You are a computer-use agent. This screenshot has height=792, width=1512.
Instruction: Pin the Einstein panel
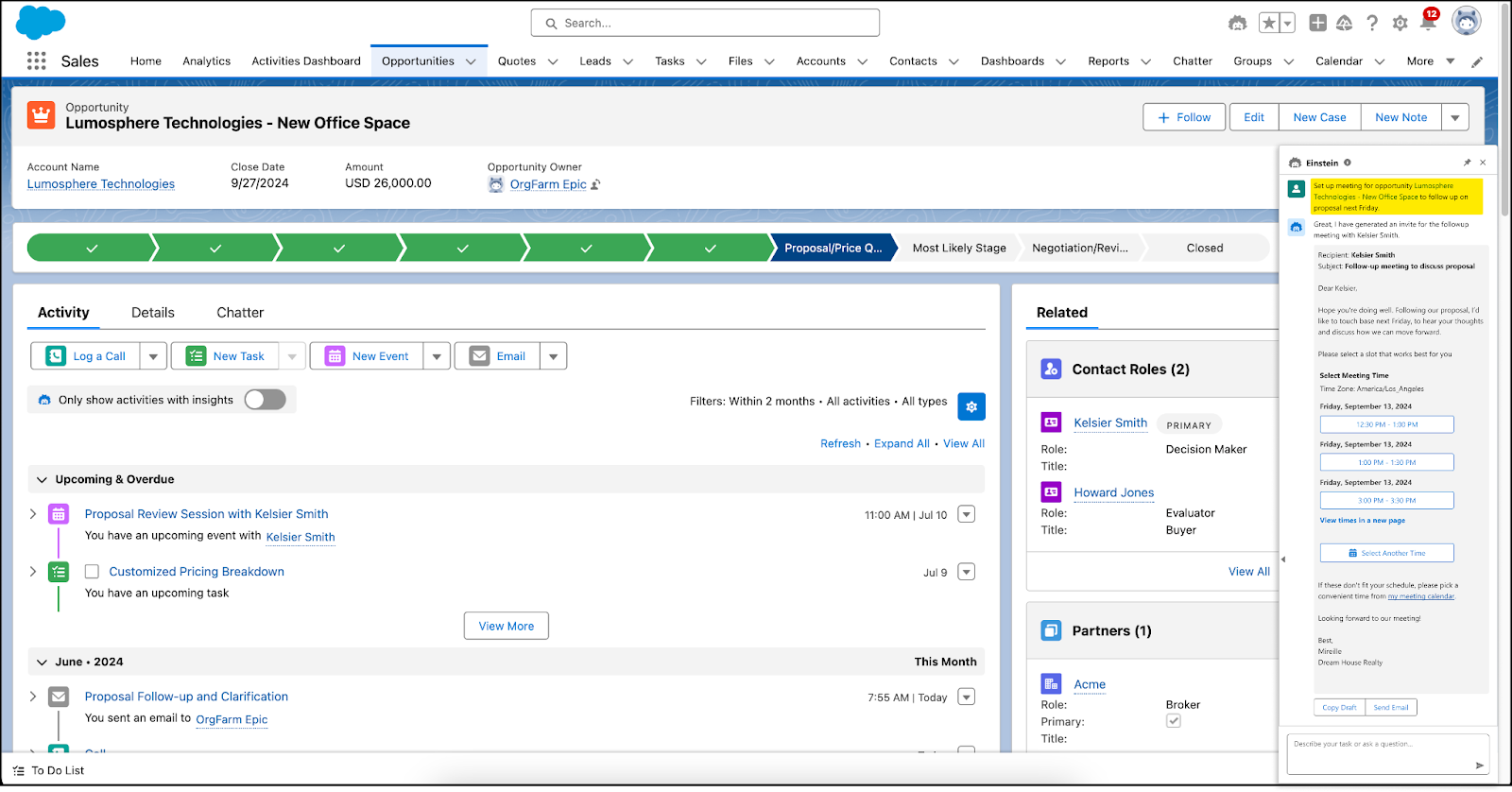(x=1467, y=163)
